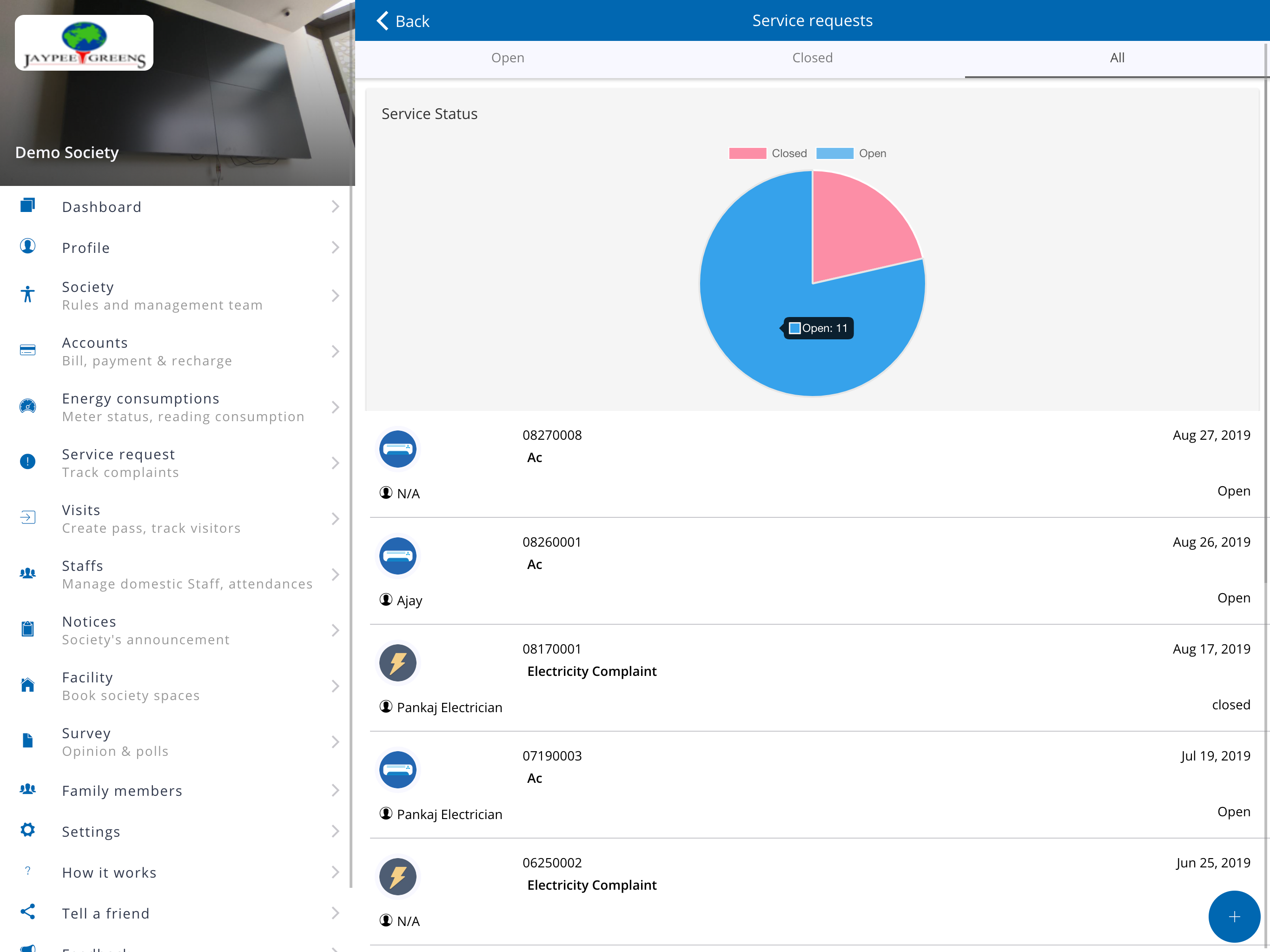Select the Profile person icon
The image size is (1270, 952).
point(27,246)
